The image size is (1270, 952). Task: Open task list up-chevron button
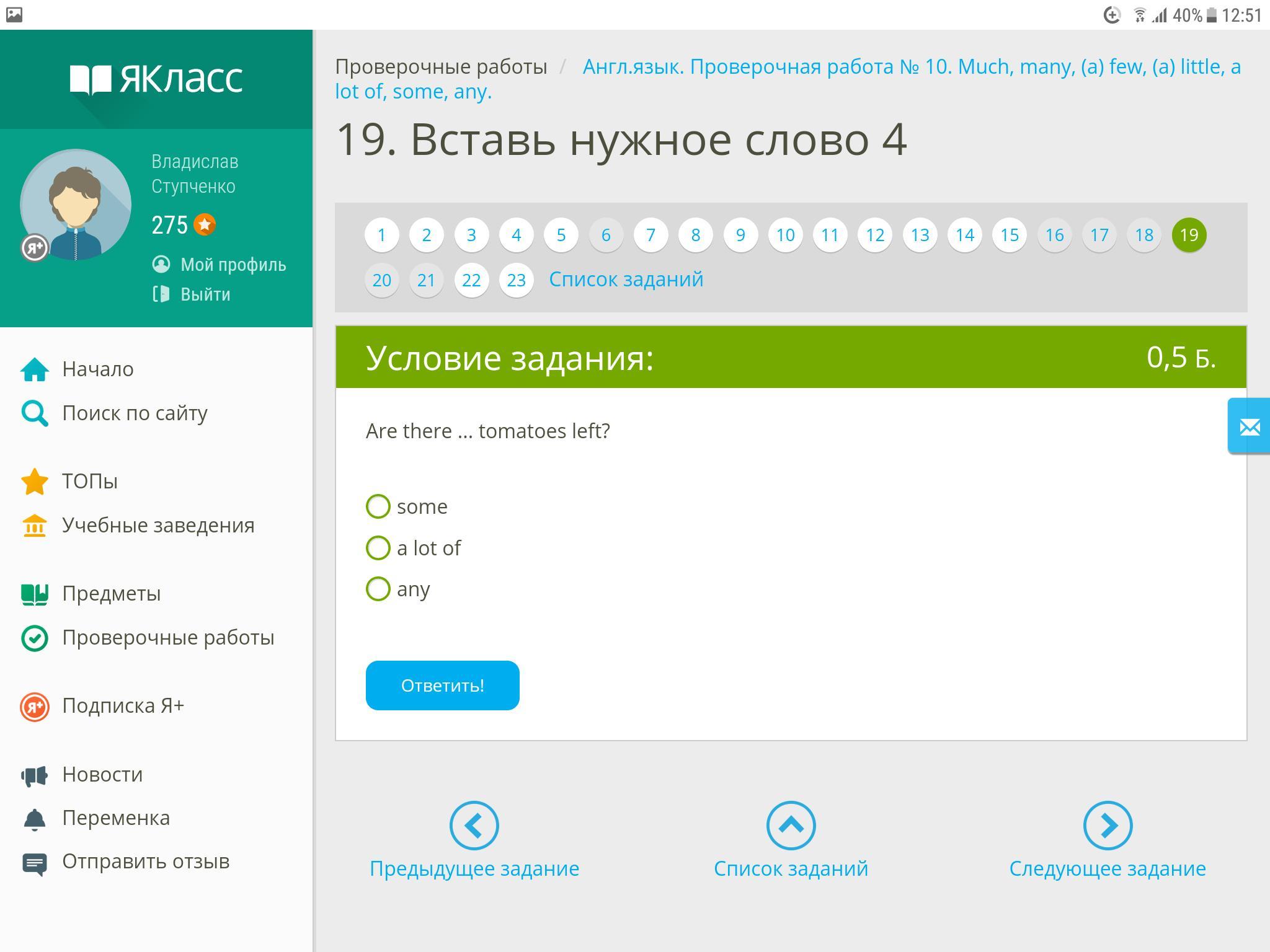tap(791, 825)
